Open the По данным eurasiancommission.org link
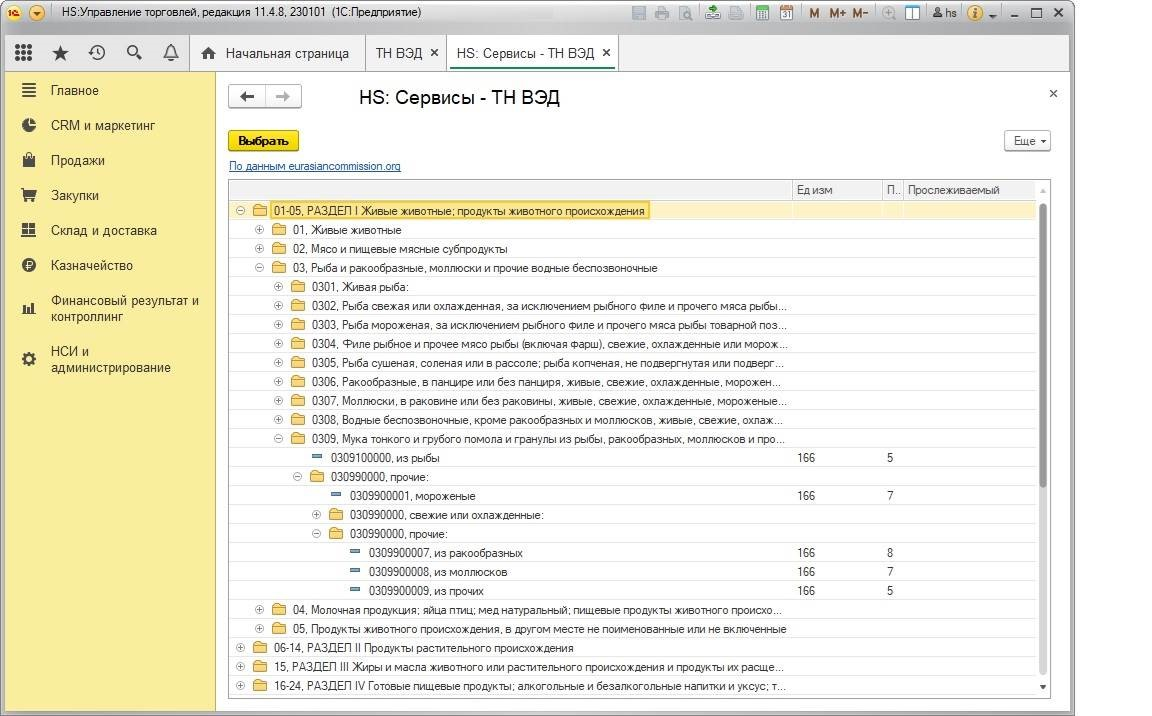The width and height of the screenshot is (1152, 716). (x=314, y=166)
